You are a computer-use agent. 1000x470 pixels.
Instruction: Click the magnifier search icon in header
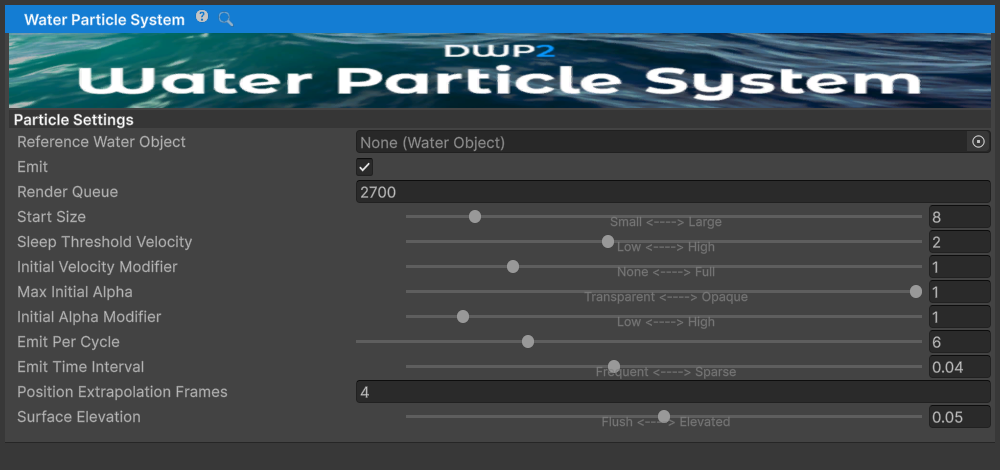pos(226,18)
